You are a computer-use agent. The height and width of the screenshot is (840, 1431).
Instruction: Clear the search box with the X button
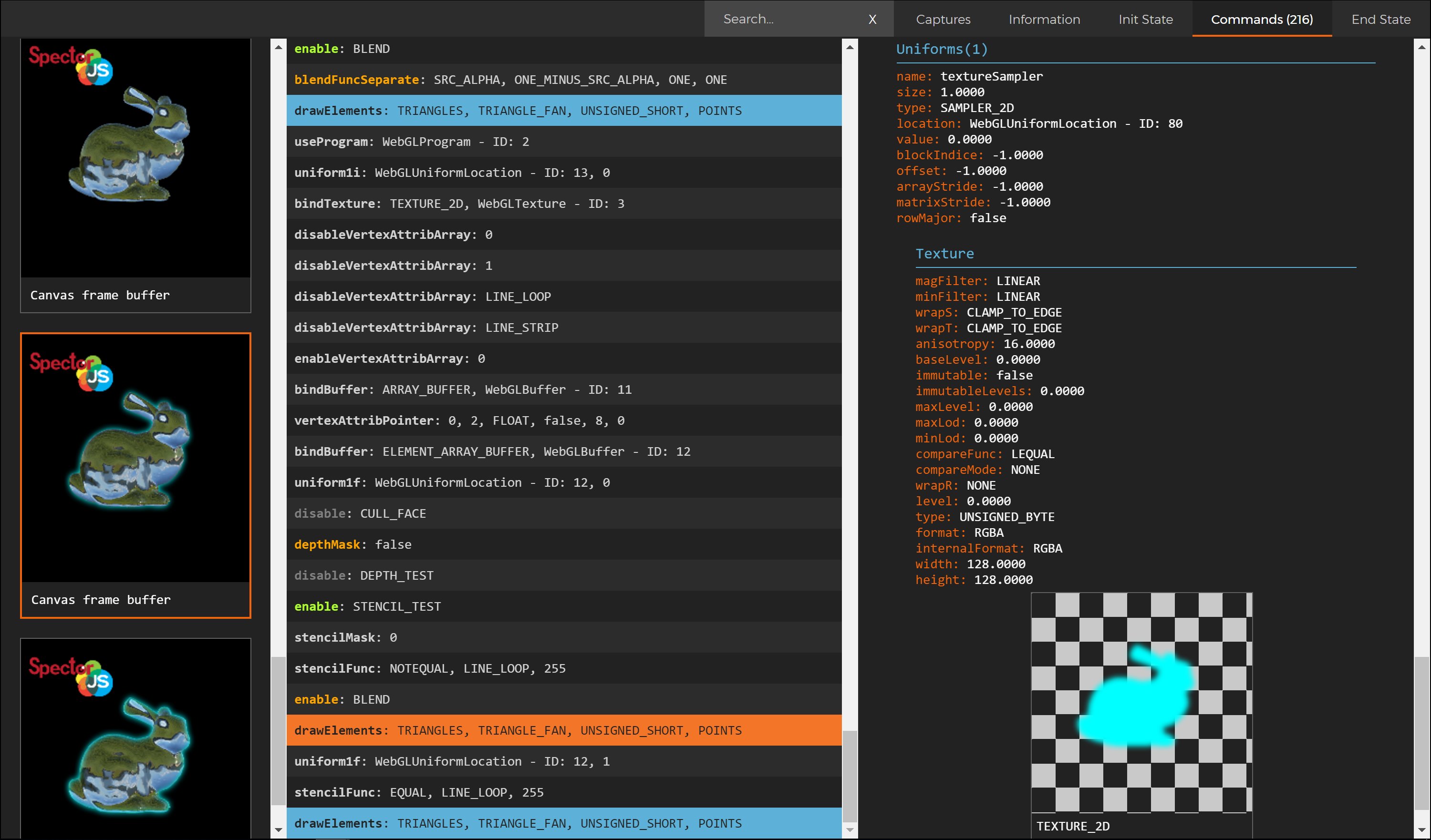point(872,19)
